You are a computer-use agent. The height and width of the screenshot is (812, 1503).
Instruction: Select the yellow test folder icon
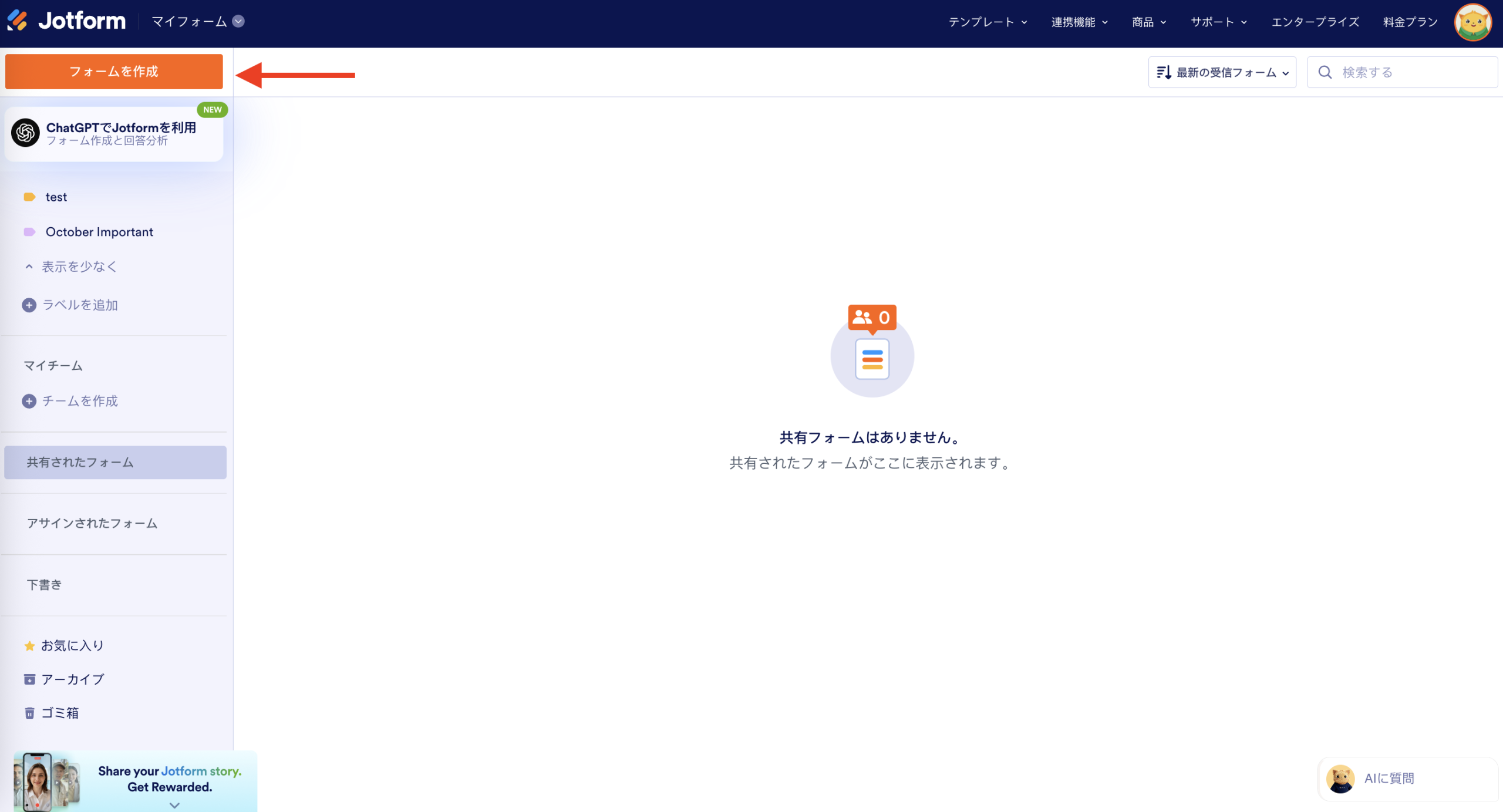pos(30,197)
